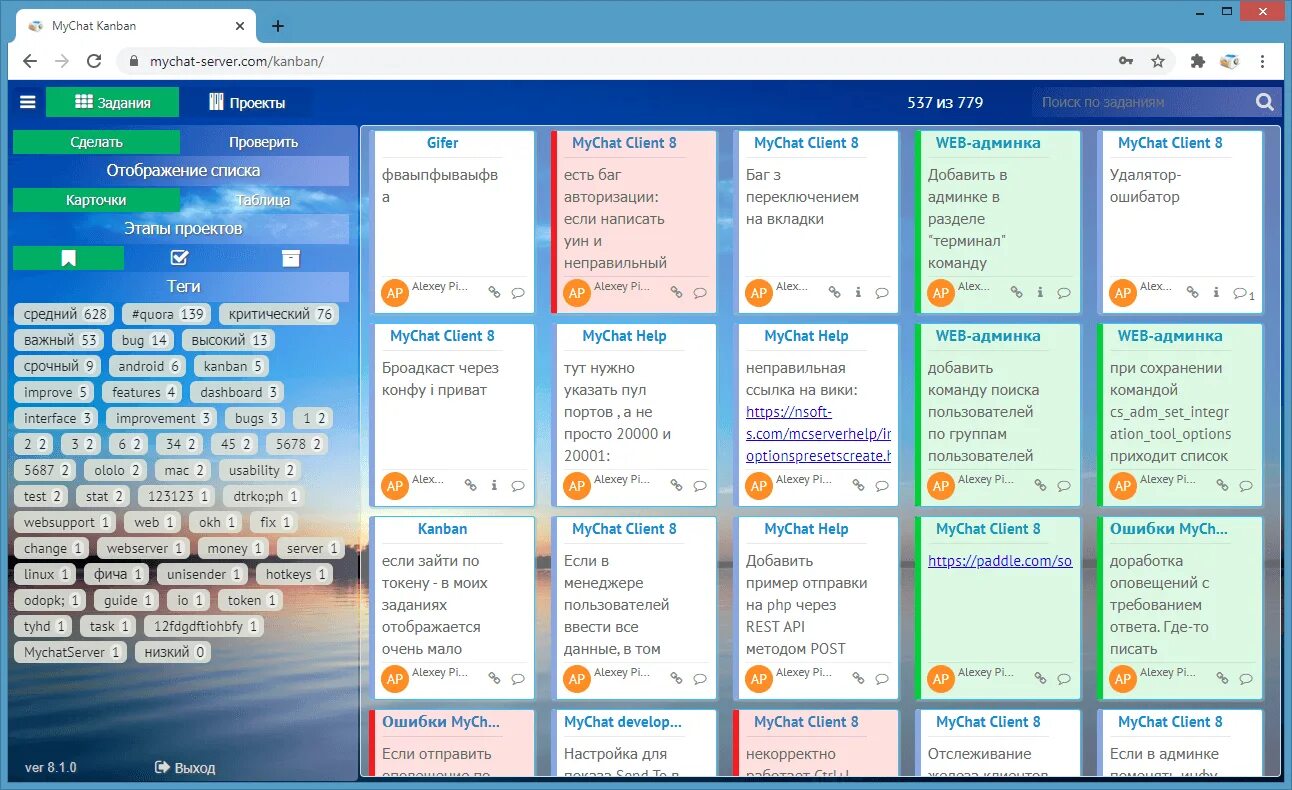This screenshot has width=1292, height=790.
Task: Reload the browser page
Action: click(x=94, y=61)
